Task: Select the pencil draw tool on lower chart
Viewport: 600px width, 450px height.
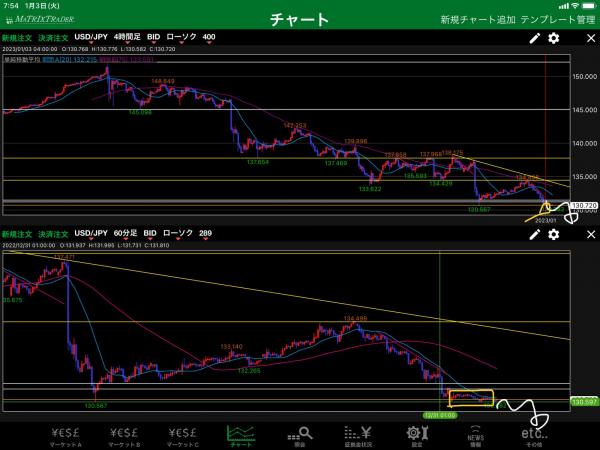Action: pos(535,234)
